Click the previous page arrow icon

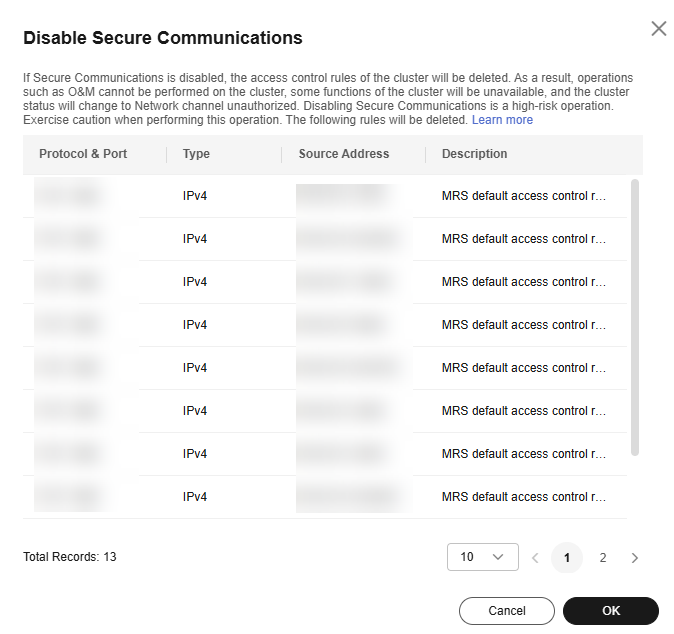tap(535, 557)
